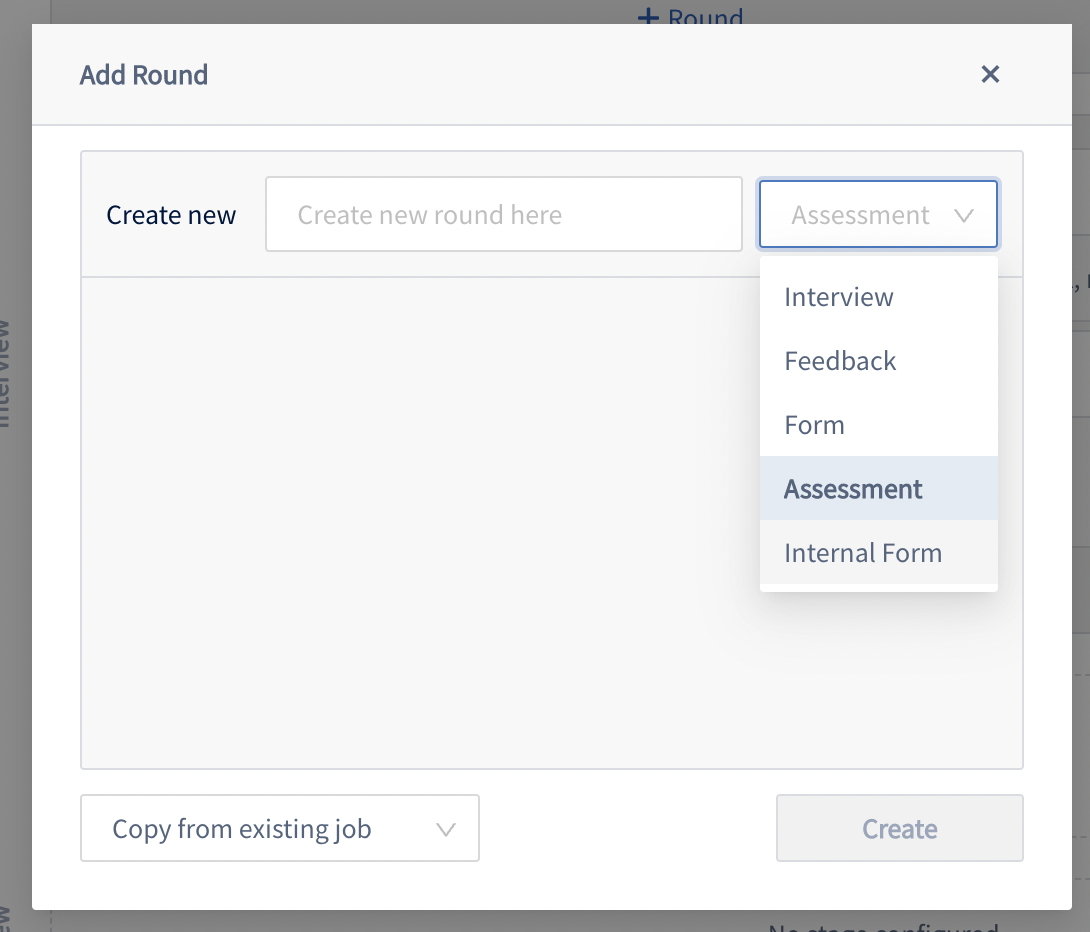
Task: Pick the highlighted Assessment option
Action: [x=879, y=489]
